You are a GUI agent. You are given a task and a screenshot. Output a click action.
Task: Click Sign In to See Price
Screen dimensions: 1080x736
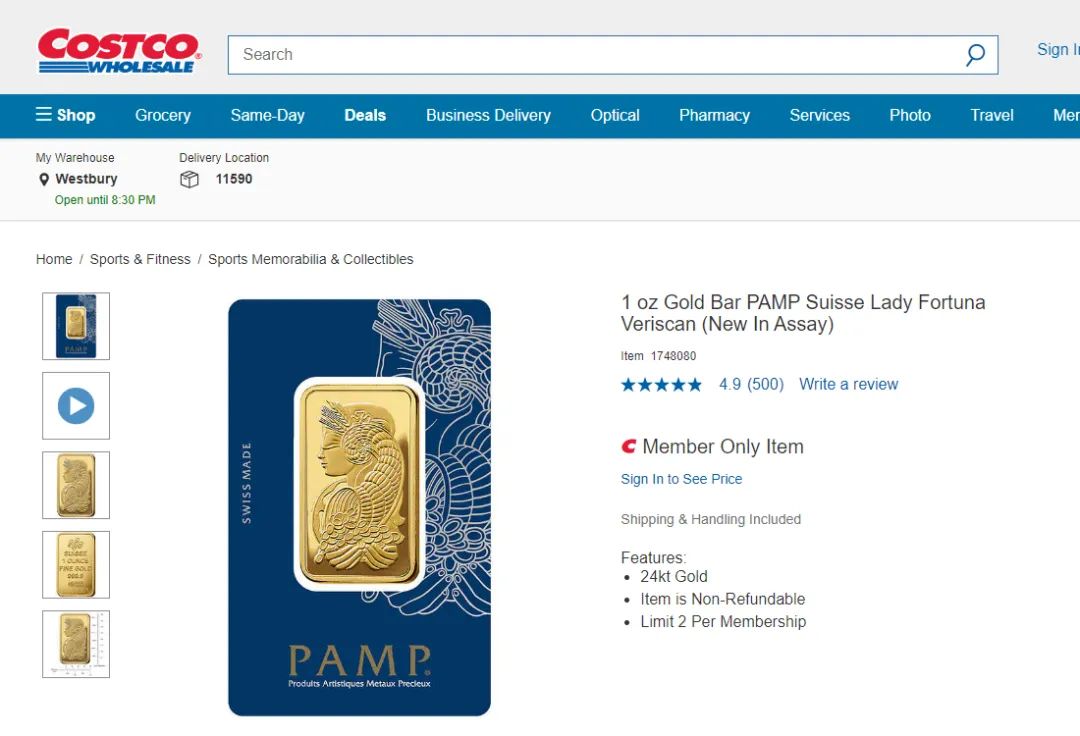[681, 479]
